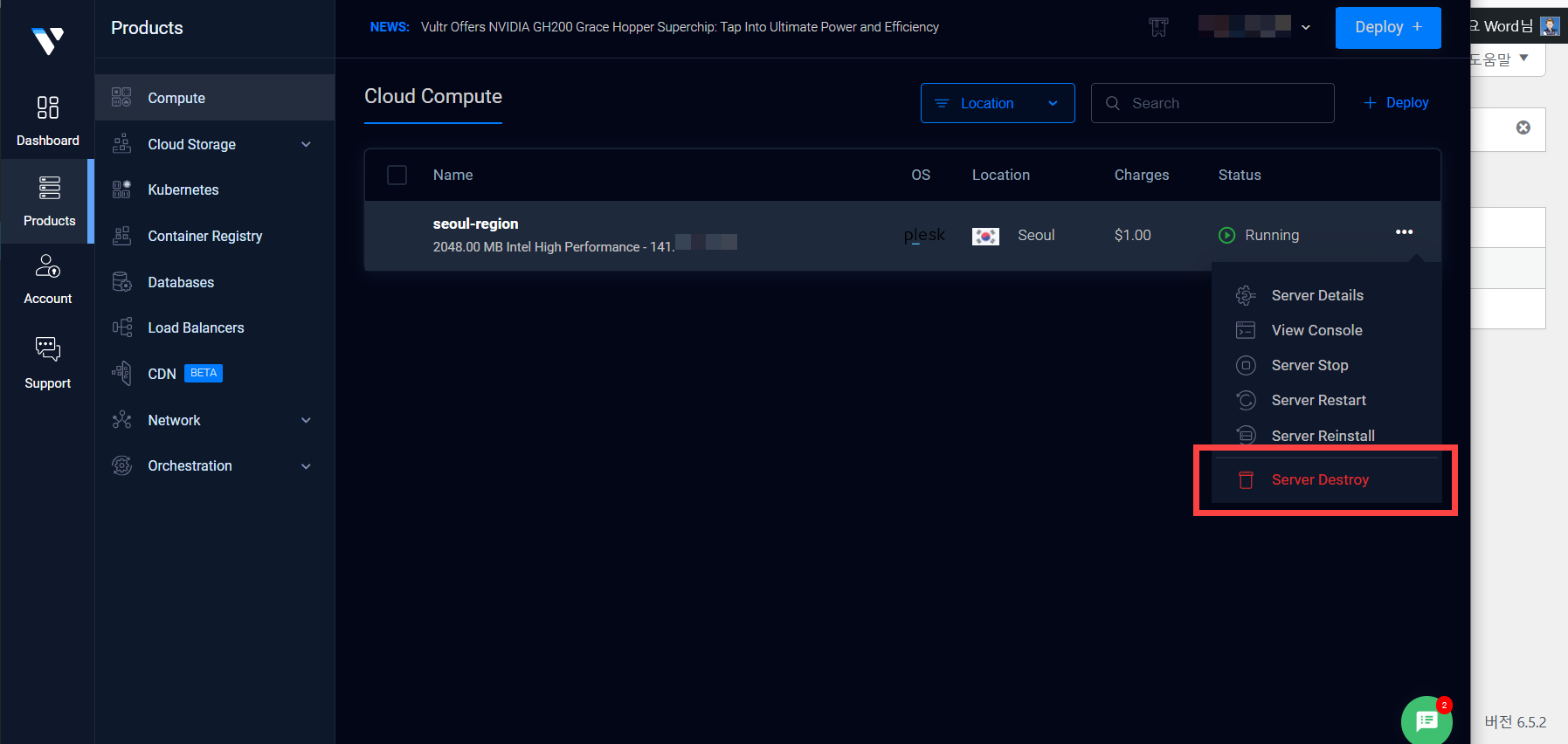The width and height of the screenshot is (1568, 744).
Task: Open the account name dropdown arrow
Action: click(x=1306, y=27)
